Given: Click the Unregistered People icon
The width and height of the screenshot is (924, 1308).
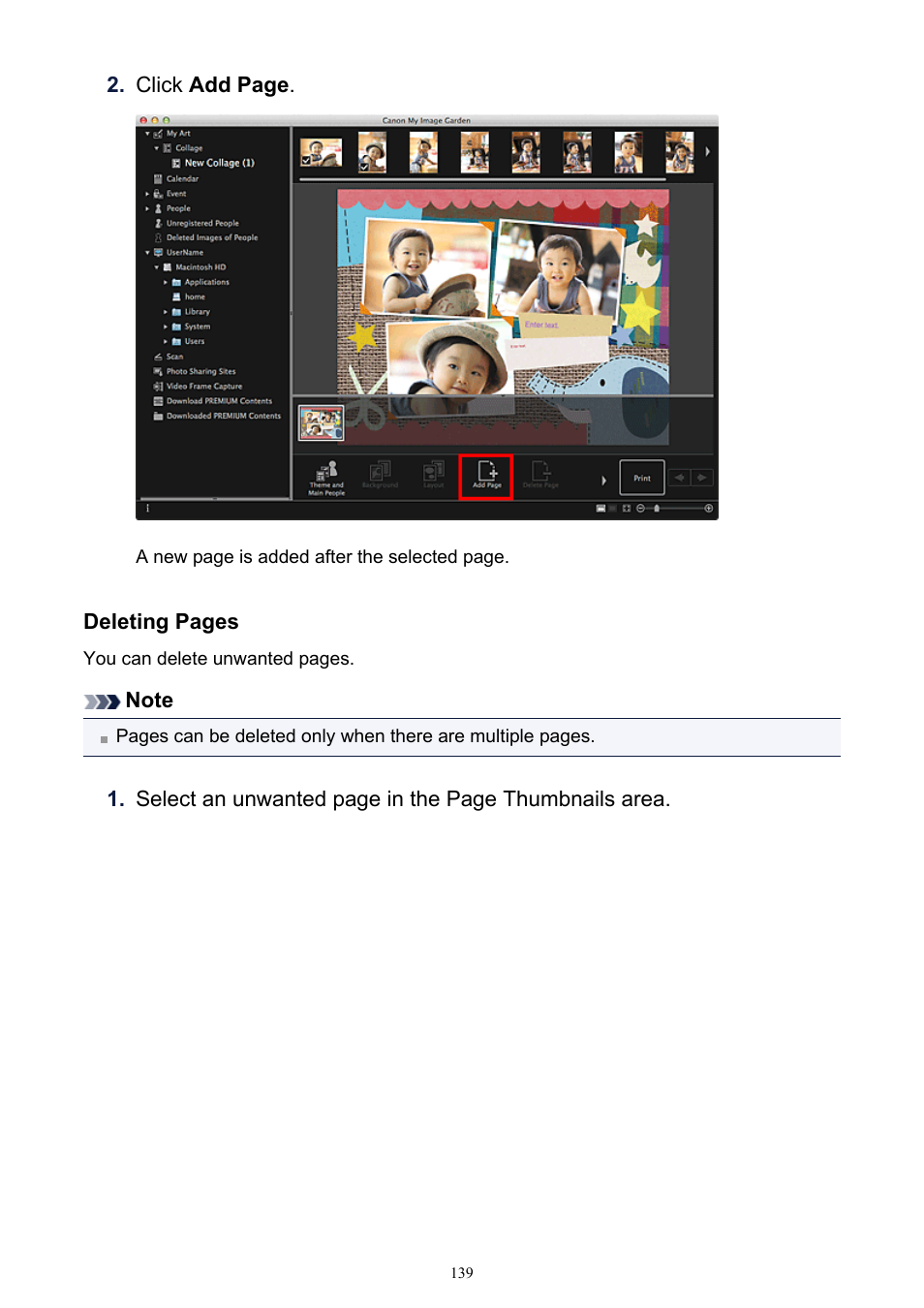Looking at the screenshot, I should [158, 223].
